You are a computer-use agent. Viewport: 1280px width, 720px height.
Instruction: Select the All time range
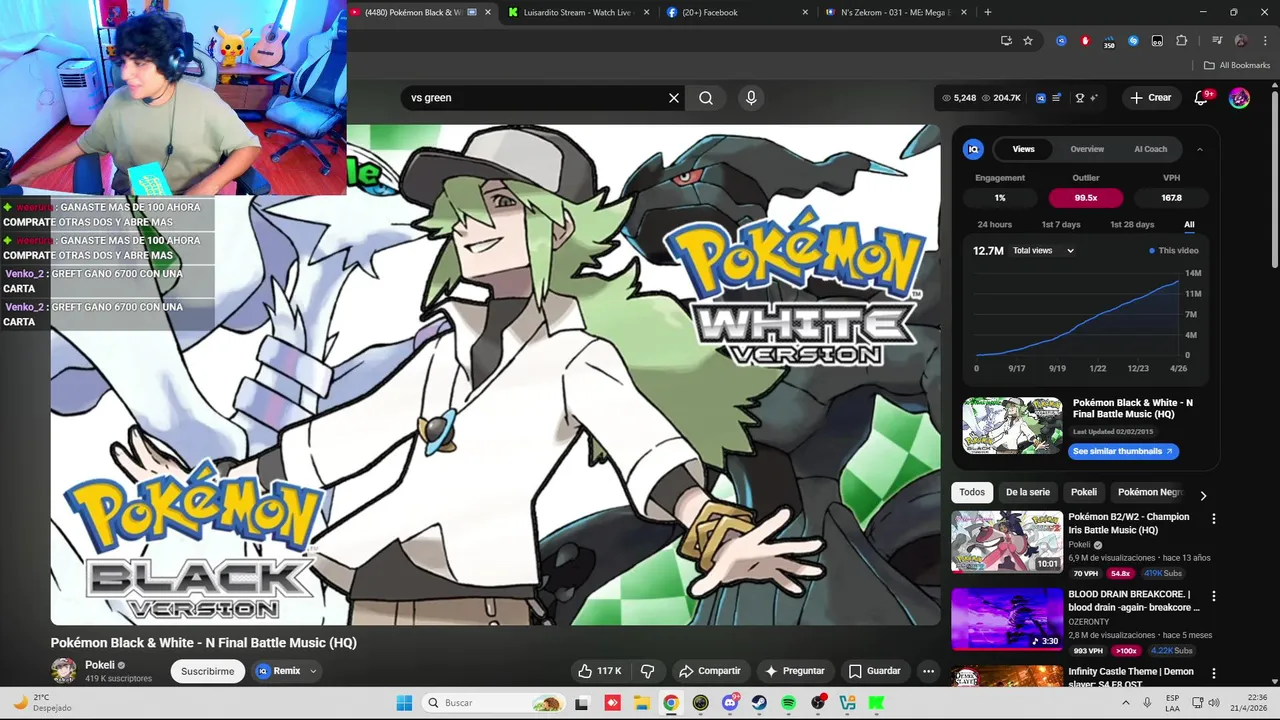[x=1189, y=225]
